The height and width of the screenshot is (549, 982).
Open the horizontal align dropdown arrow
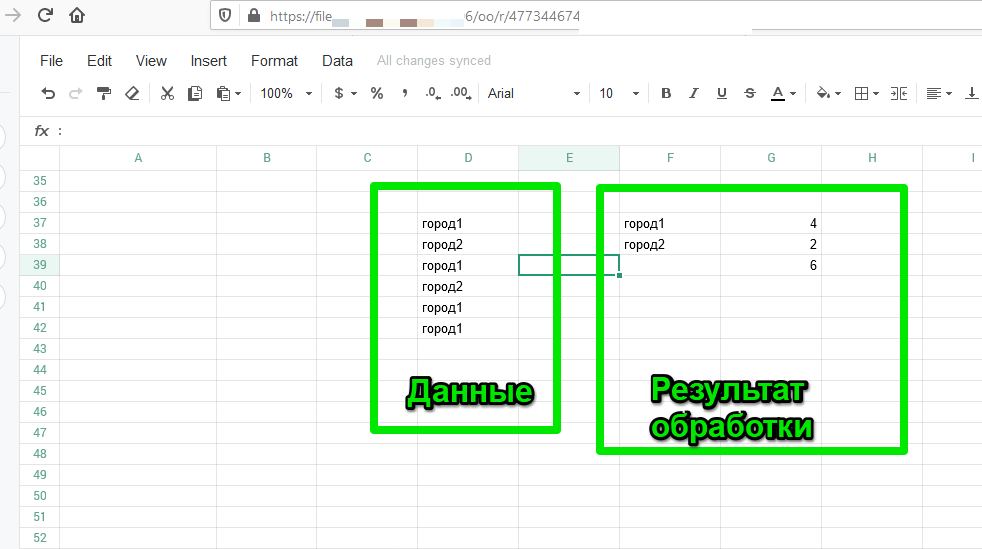tap(949, 94)
